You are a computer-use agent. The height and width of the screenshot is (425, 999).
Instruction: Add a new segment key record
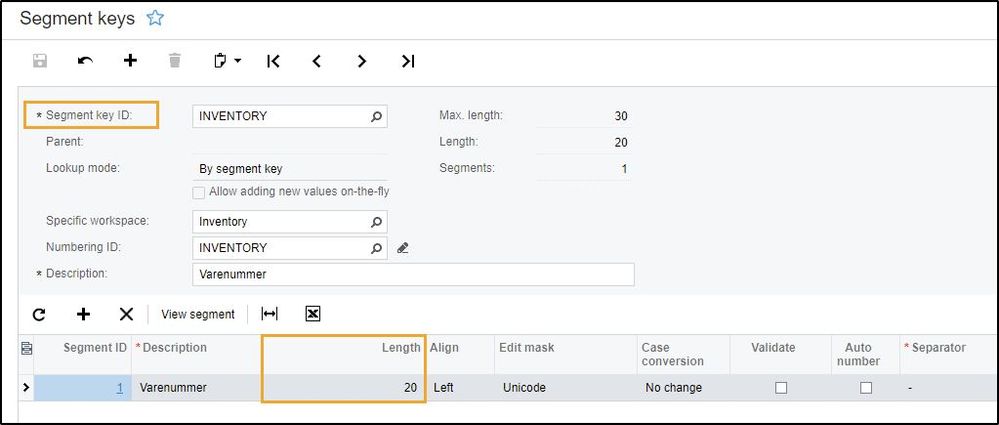click(x=130, y=61)
